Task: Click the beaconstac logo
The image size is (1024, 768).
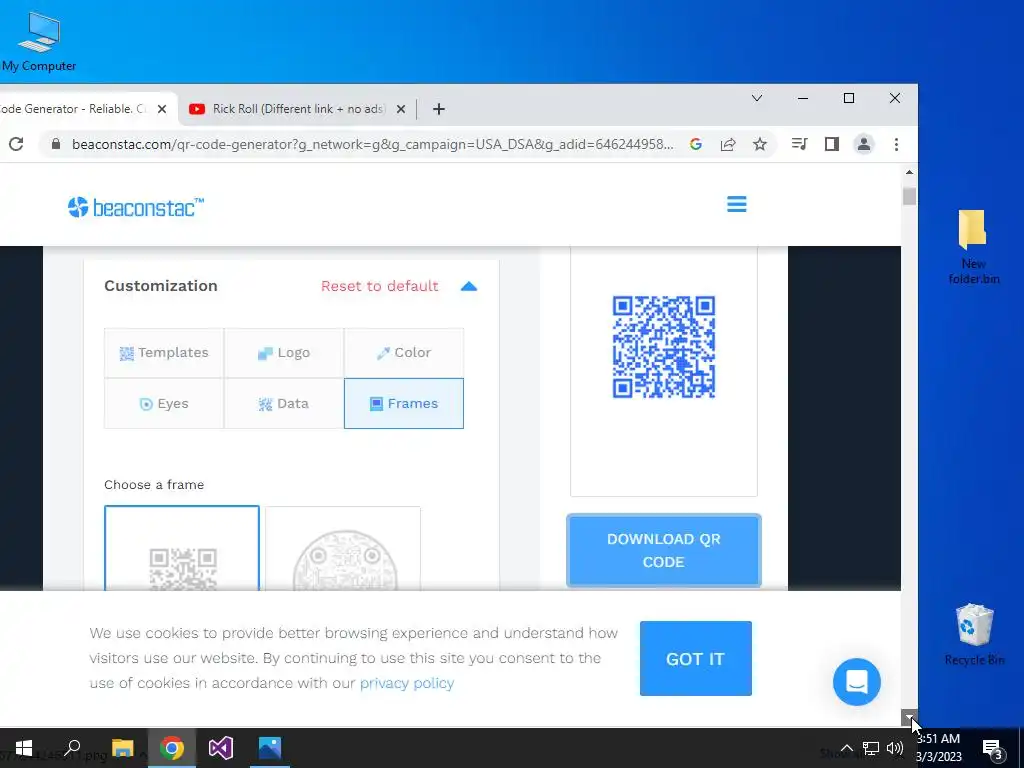Action: [x=136, y=207]
